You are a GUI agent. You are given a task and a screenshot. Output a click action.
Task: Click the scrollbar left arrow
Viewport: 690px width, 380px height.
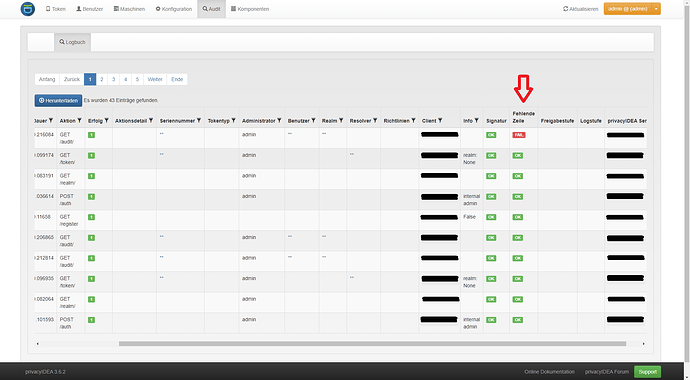tap(37, 343)
